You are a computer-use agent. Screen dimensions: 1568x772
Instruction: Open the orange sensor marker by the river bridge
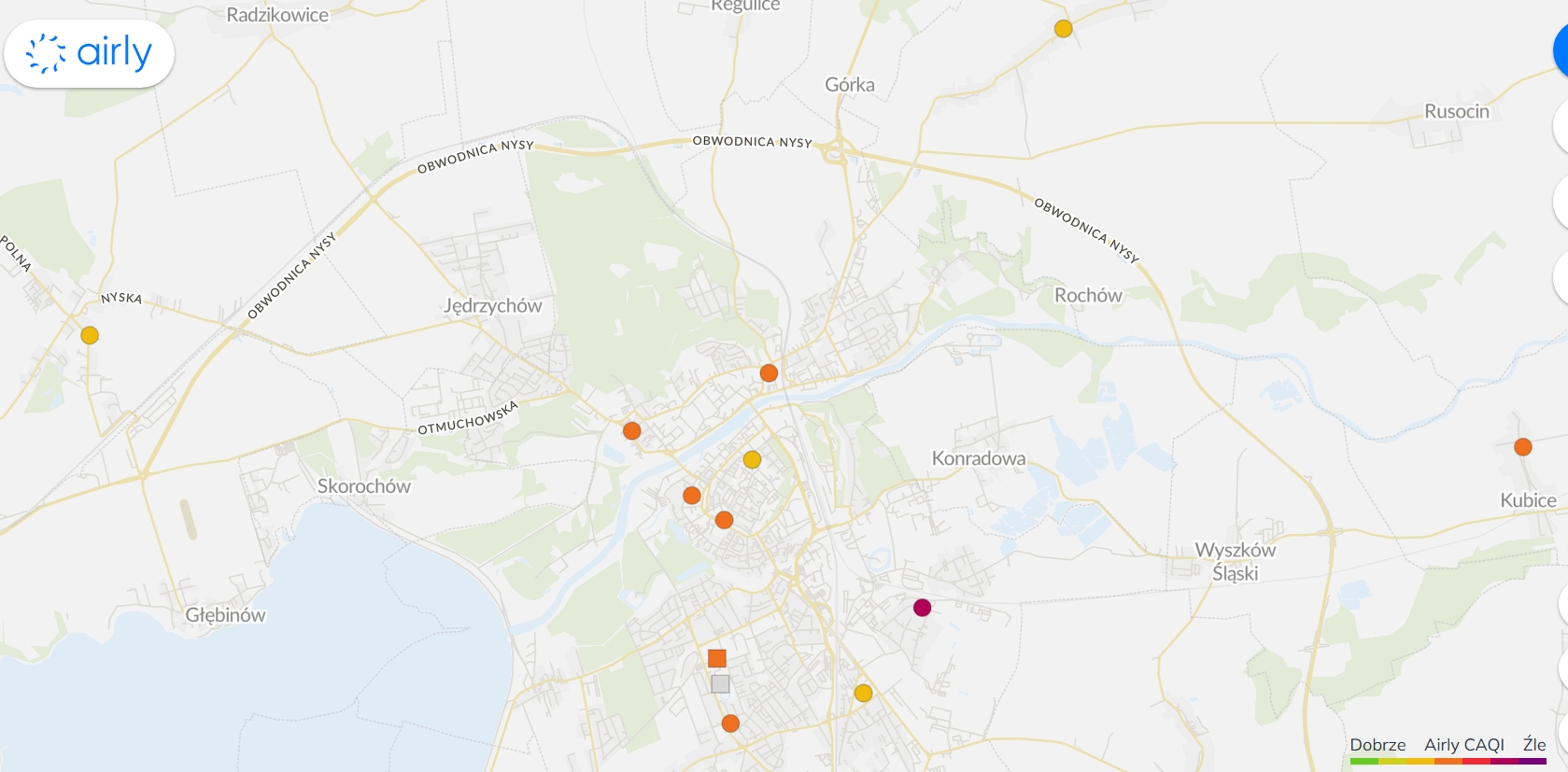tap(769, 373)
